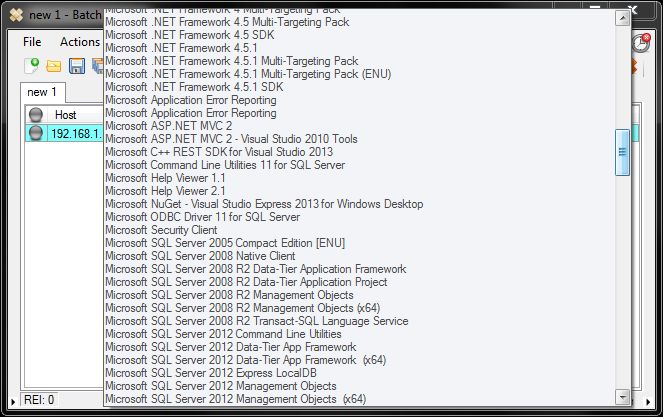Select Microsoft NuGet - Visual Studio Express 2013 entry

click(264, 204)
